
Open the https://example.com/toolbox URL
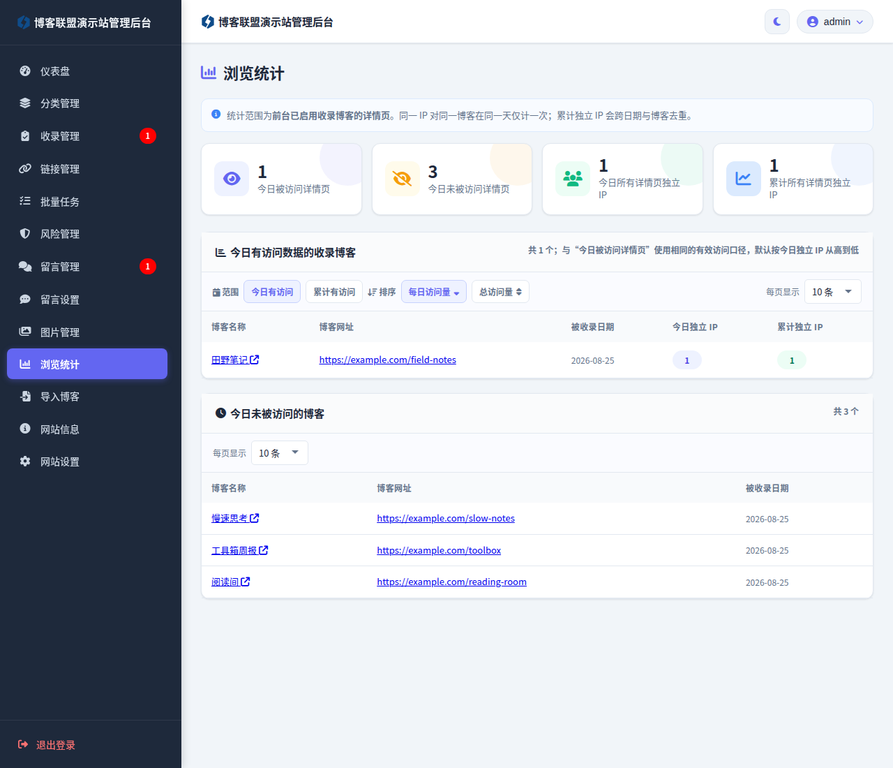click(439, 551)
